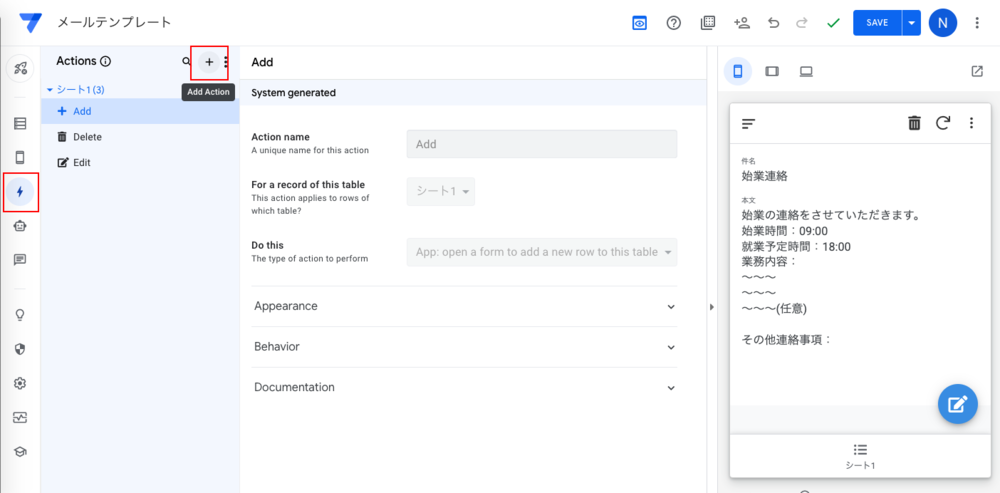Image resolution: width=1000 pixels, height=493 pixels.
Task: Click the share app add-user icon
Action: tap(741, 22)
